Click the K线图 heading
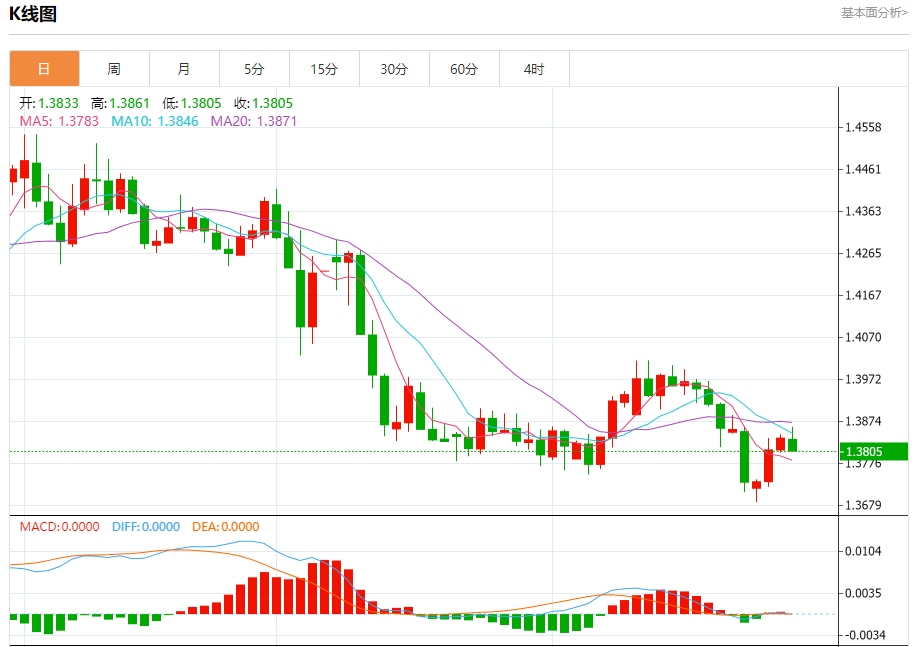The width and height of the screenshot is (914, 647). (x=33, y=13)
